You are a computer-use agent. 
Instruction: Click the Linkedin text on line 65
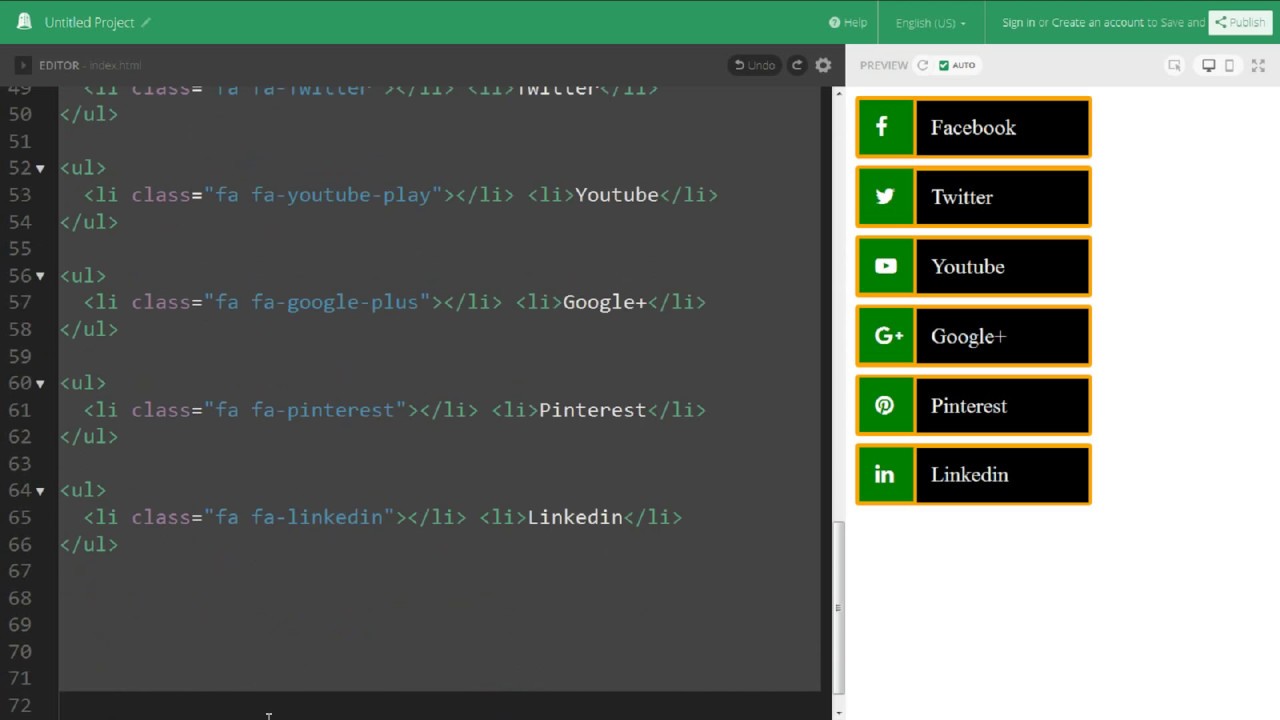tap(575, 517)
